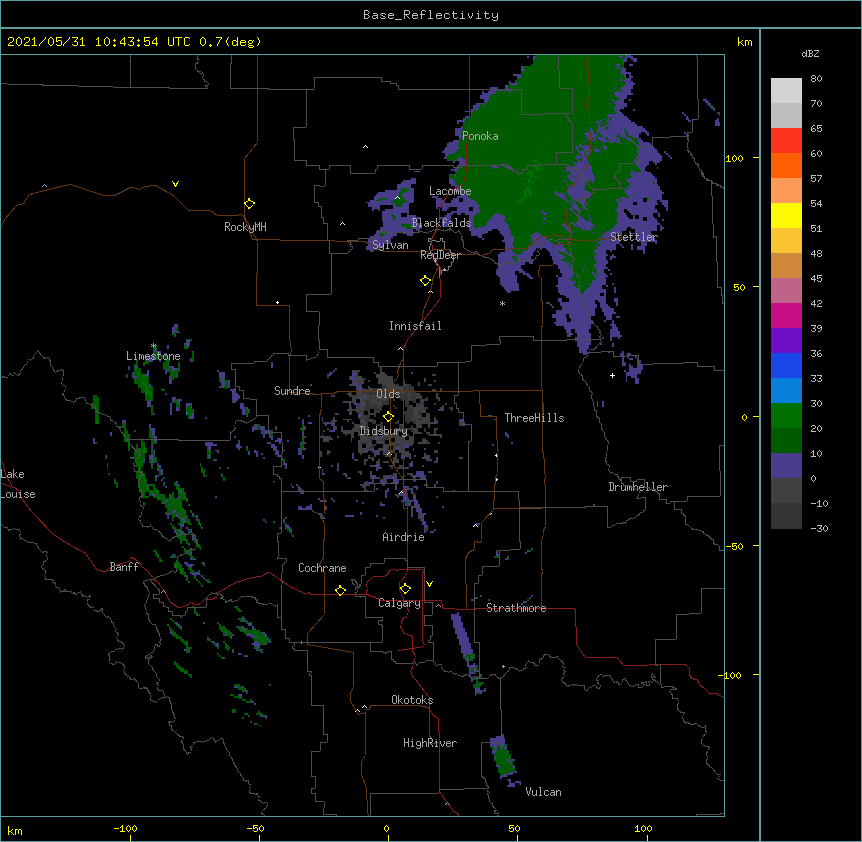Select the Airdrie label
862x842 pixels.
point(404,537)
